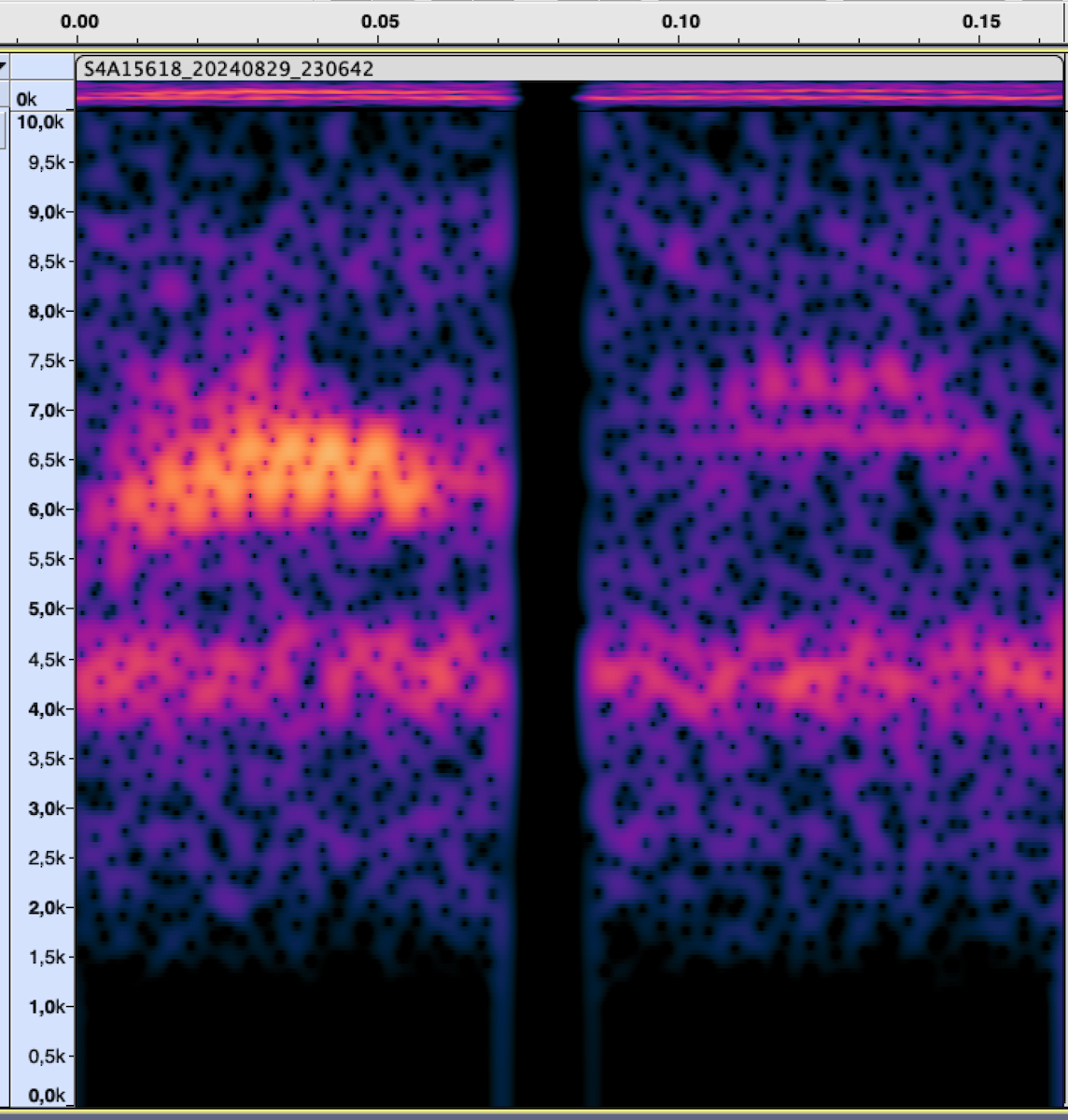The width and height of the screenshot is (1068, 1120).
Task: Click the black gap between the two clips
Action: 547,560
